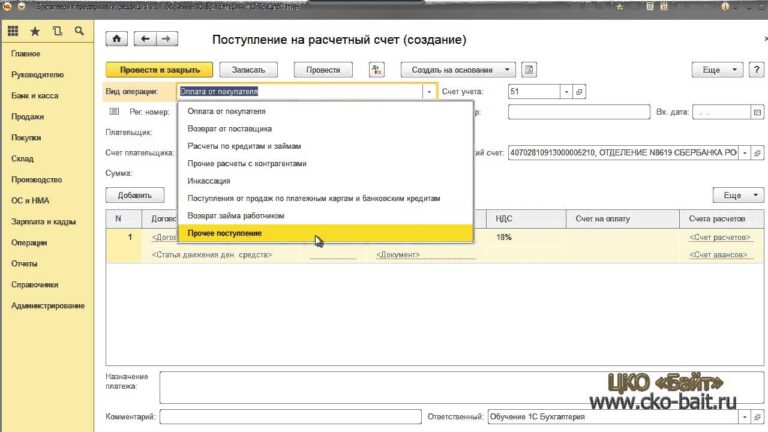Click Добавить row button
This screenshot has height=432, width=768.
coord(135,195)
